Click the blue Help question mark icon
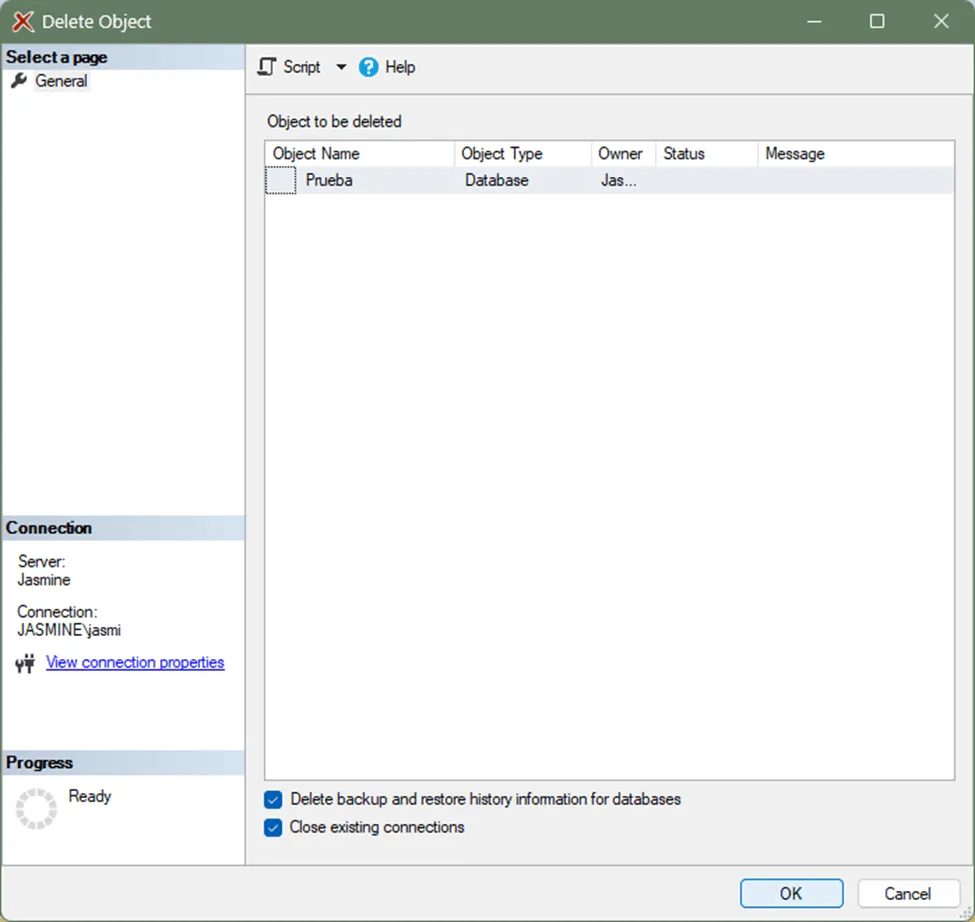975x922 pixels. pos(369,67)
